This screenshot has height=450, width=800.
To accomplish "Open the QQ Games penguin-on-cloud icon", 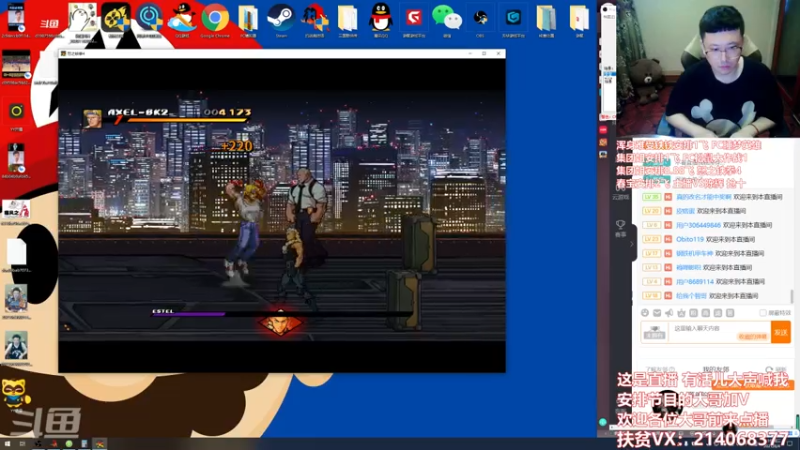I will [x=182, y=18].
